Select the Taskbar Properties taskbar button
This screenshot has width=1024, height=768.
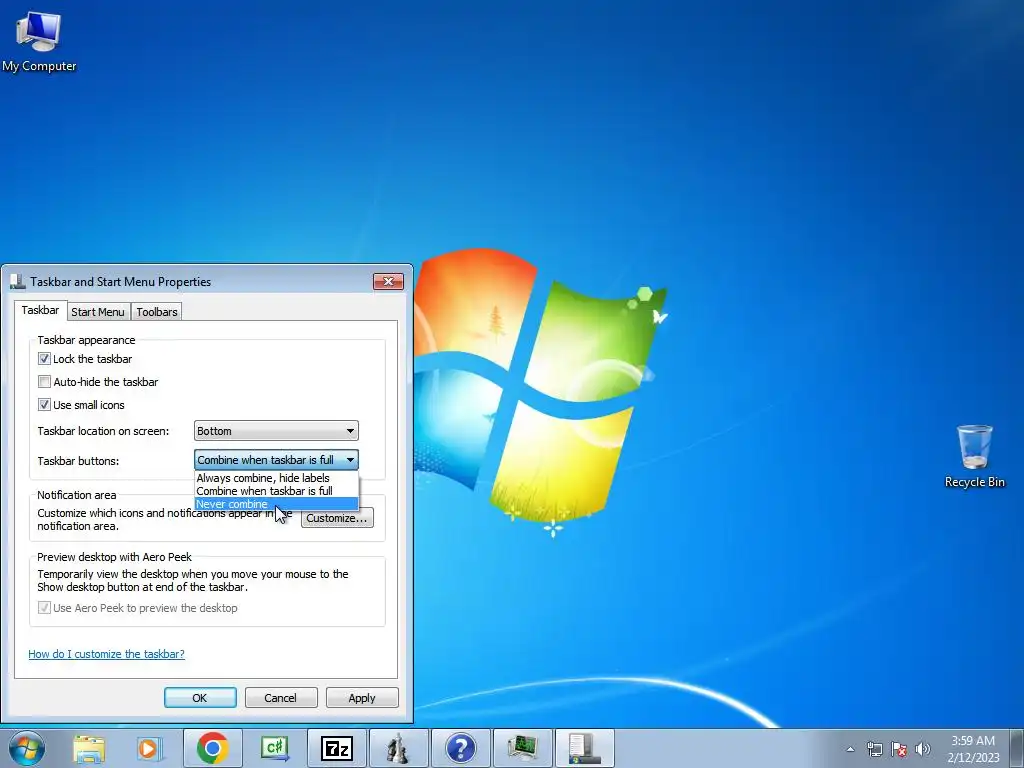(x=584, y=748)
